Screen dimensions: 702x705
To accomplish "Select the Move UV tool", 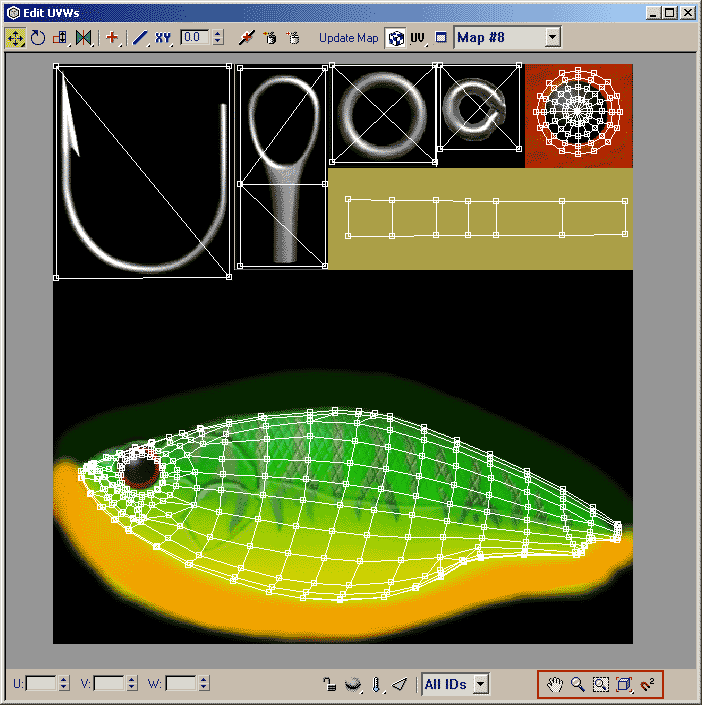I will coord(15,38).
